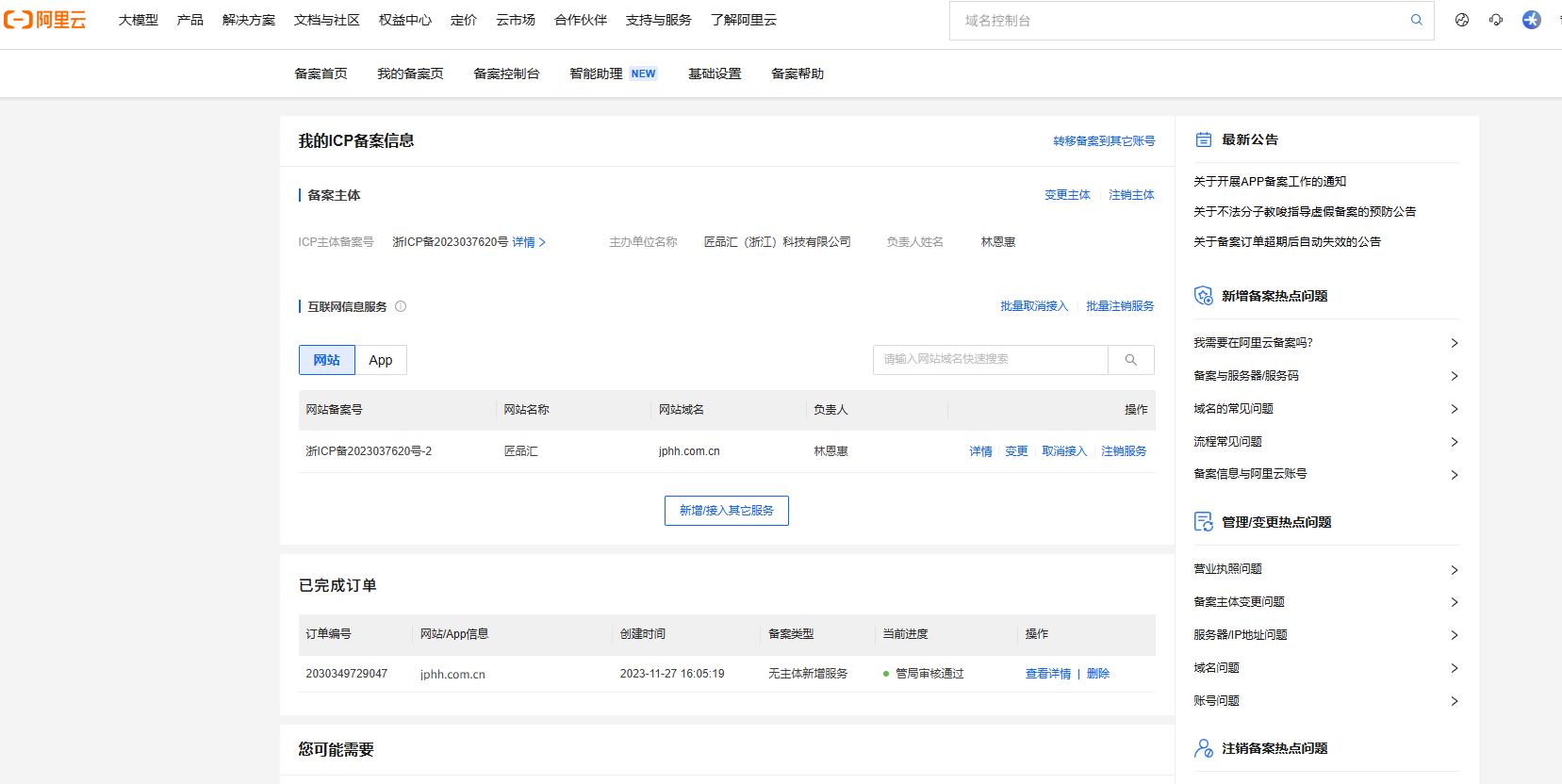Go to 我的备案页

pos(410,73)
